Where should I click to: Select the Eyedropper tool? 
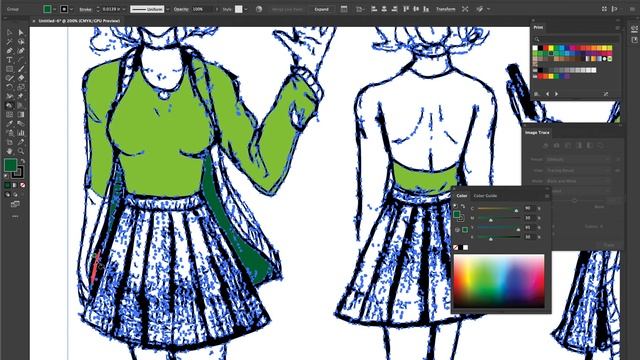coord(9,124)
